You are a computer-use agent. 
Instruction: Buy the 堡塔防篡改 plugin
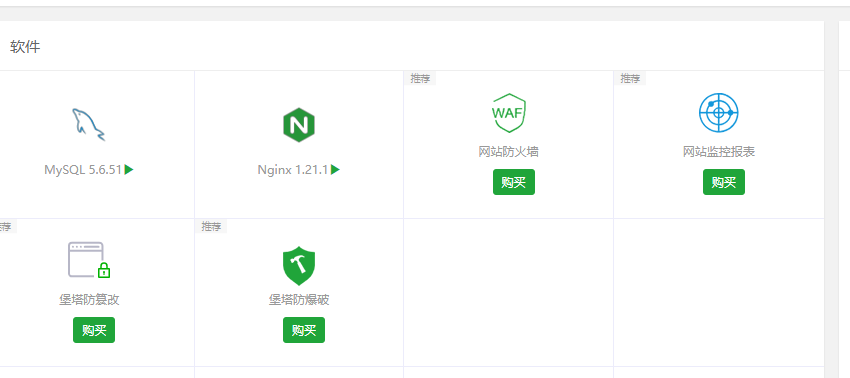94,330
